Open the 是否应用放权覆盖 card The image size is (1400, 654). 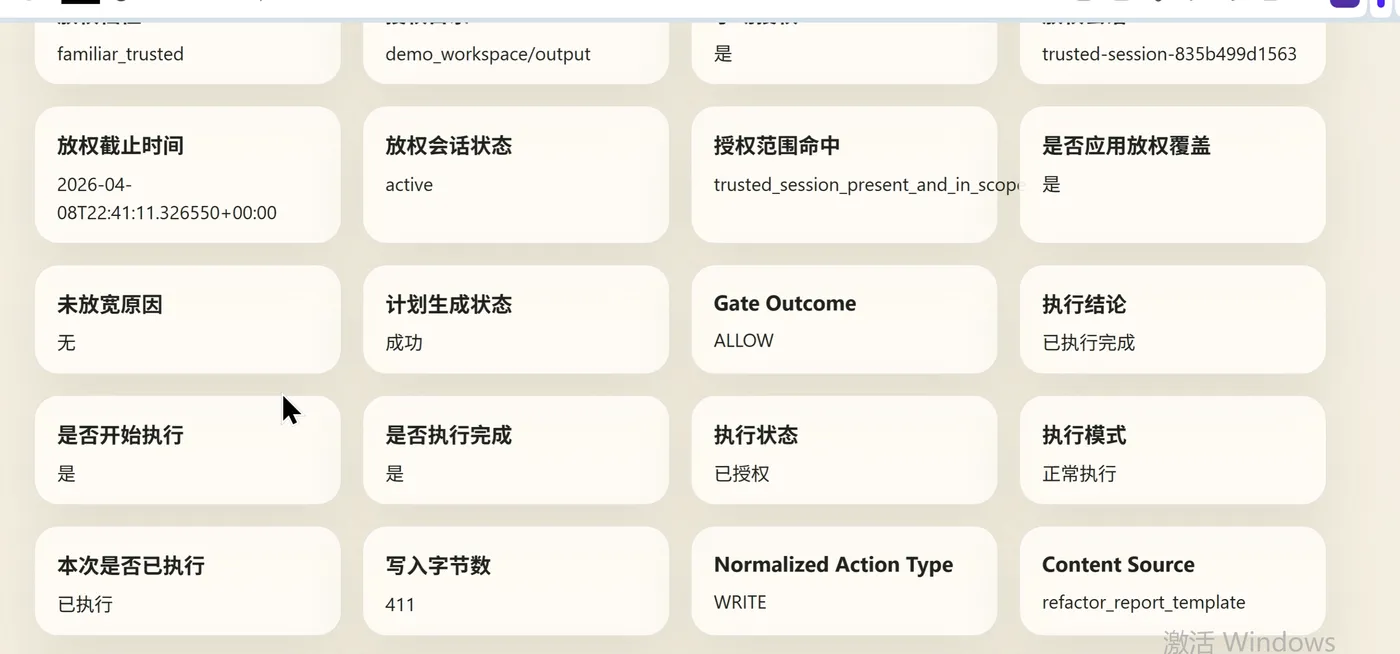pyautogui.click(x=1172, y=175)
